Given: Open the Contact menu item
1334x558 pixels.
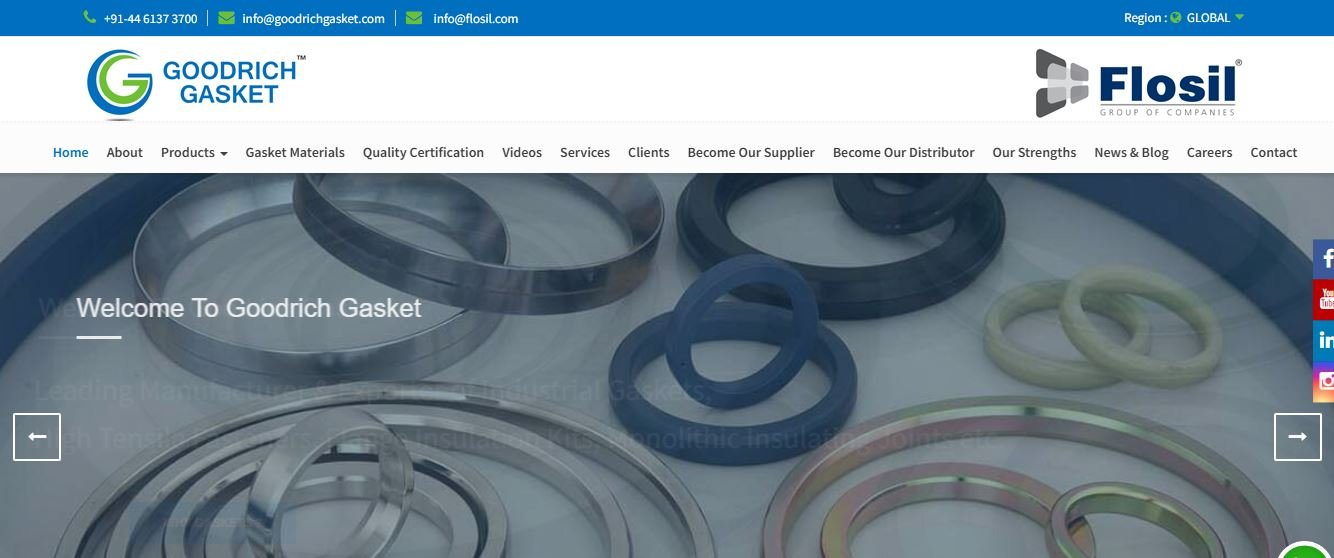Looking at the screenshot, I should 1274,152.
